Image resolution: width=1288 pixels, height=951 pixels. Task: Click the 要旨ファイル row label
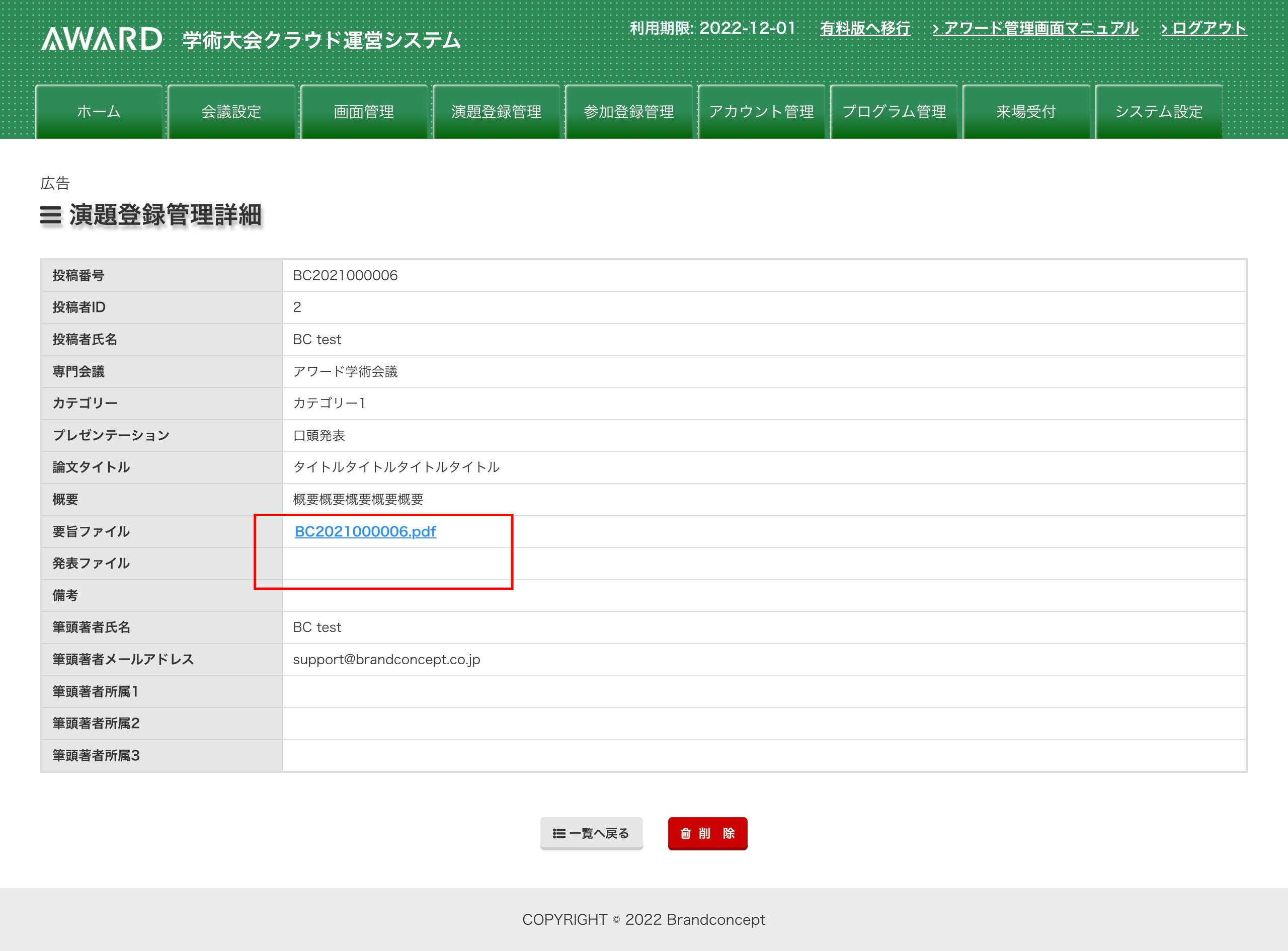pos(92,531)
